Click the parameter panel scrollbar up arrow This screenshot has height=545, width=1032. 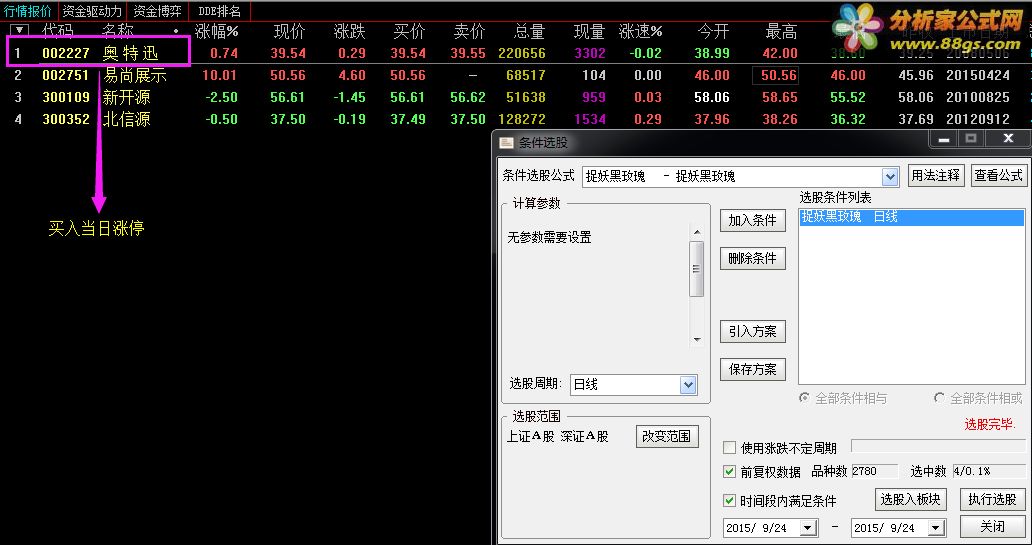[697, 232]
